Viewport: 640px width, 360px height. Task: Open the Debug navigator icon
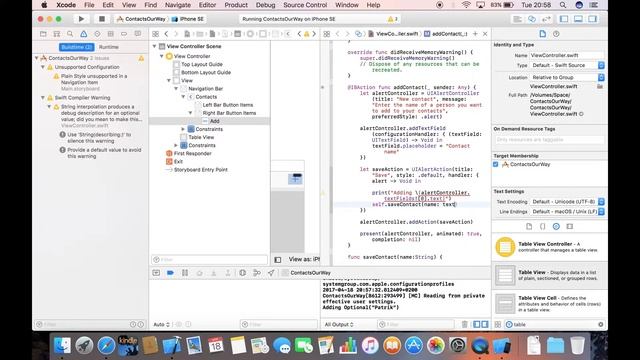[x=110, y=34]
